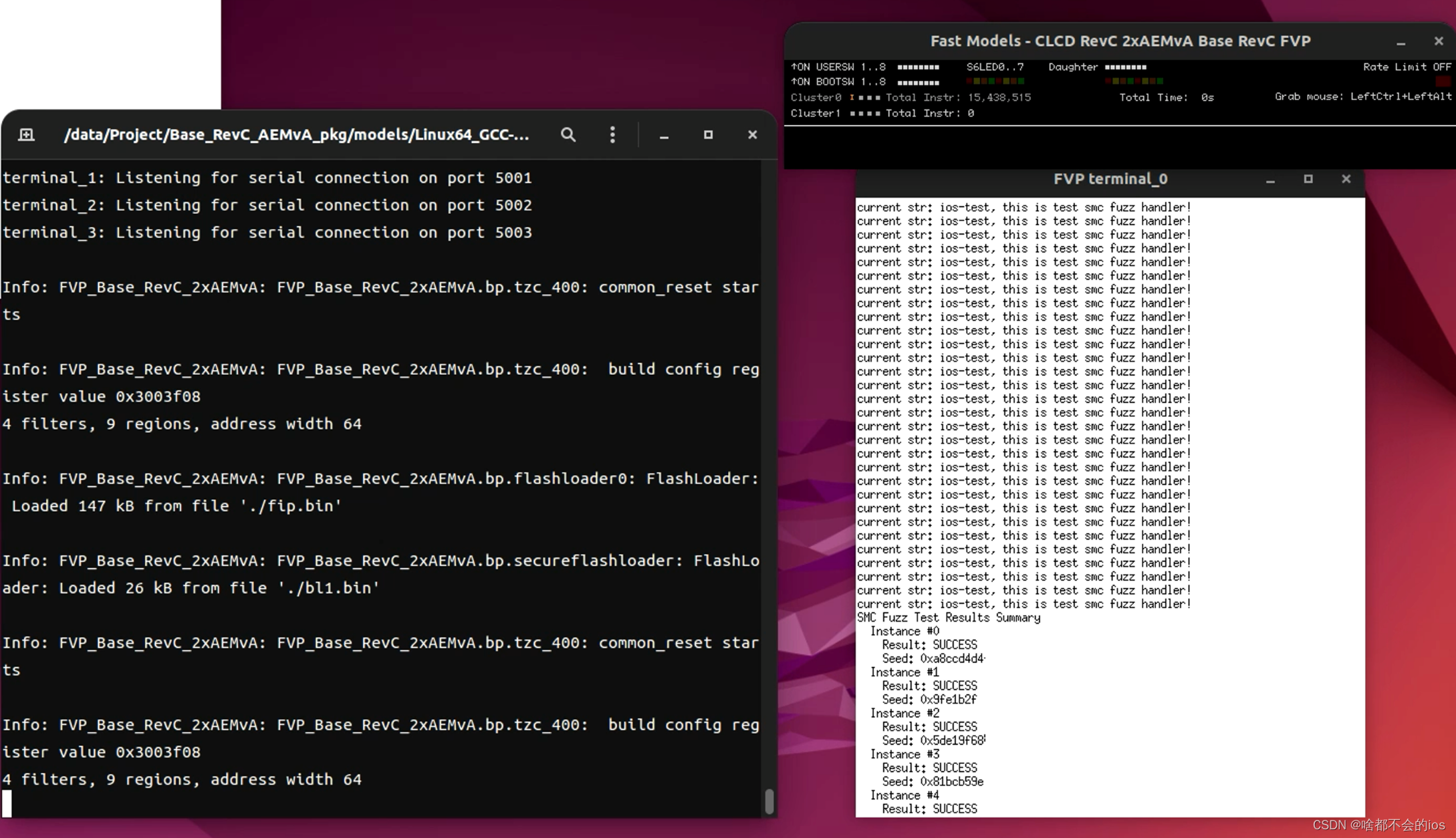Toggle the USERSW 1..8 DIP switches
The height and width of the screenshot is (838, 1456).
tap(918, 67)
